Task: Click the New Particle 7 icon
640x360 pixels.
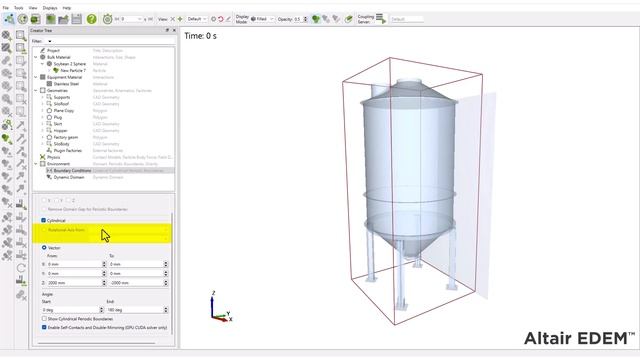Action: [56, 71]
